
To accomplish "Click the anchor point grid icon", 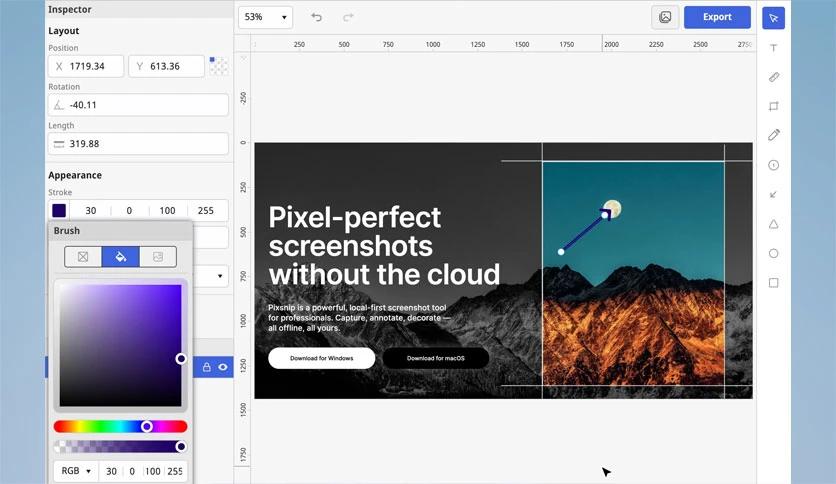I will (219, 66).
